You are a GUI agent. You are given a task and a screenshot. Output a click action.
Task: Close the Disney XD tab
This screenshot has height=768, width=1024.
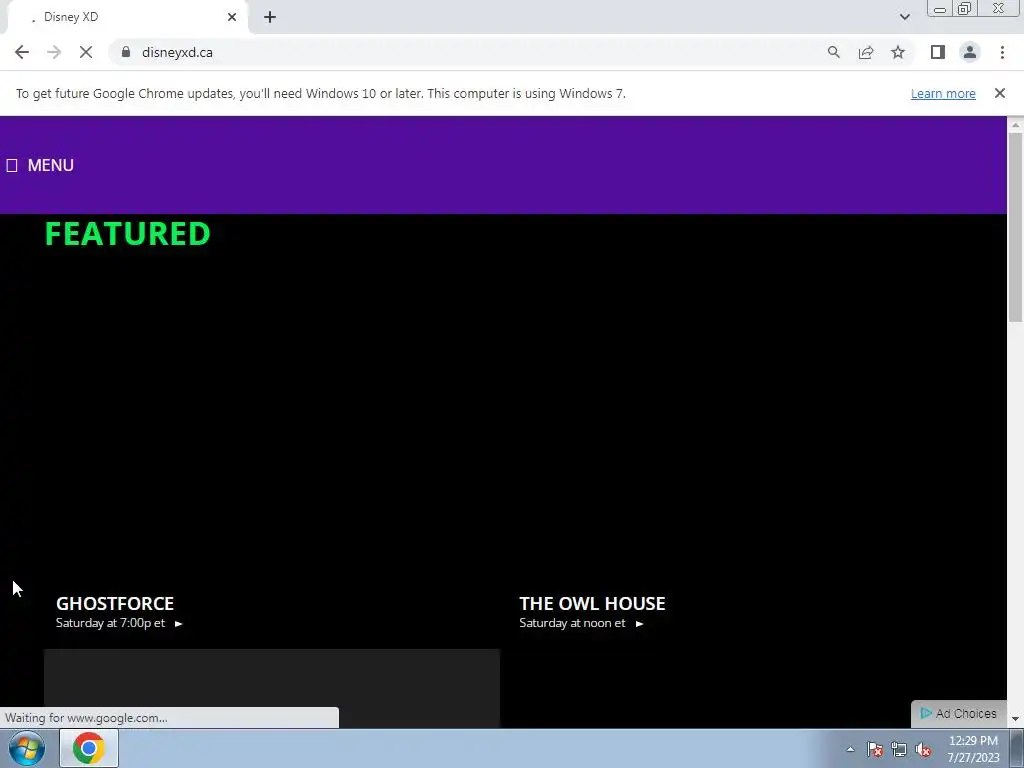coord(232,17)
